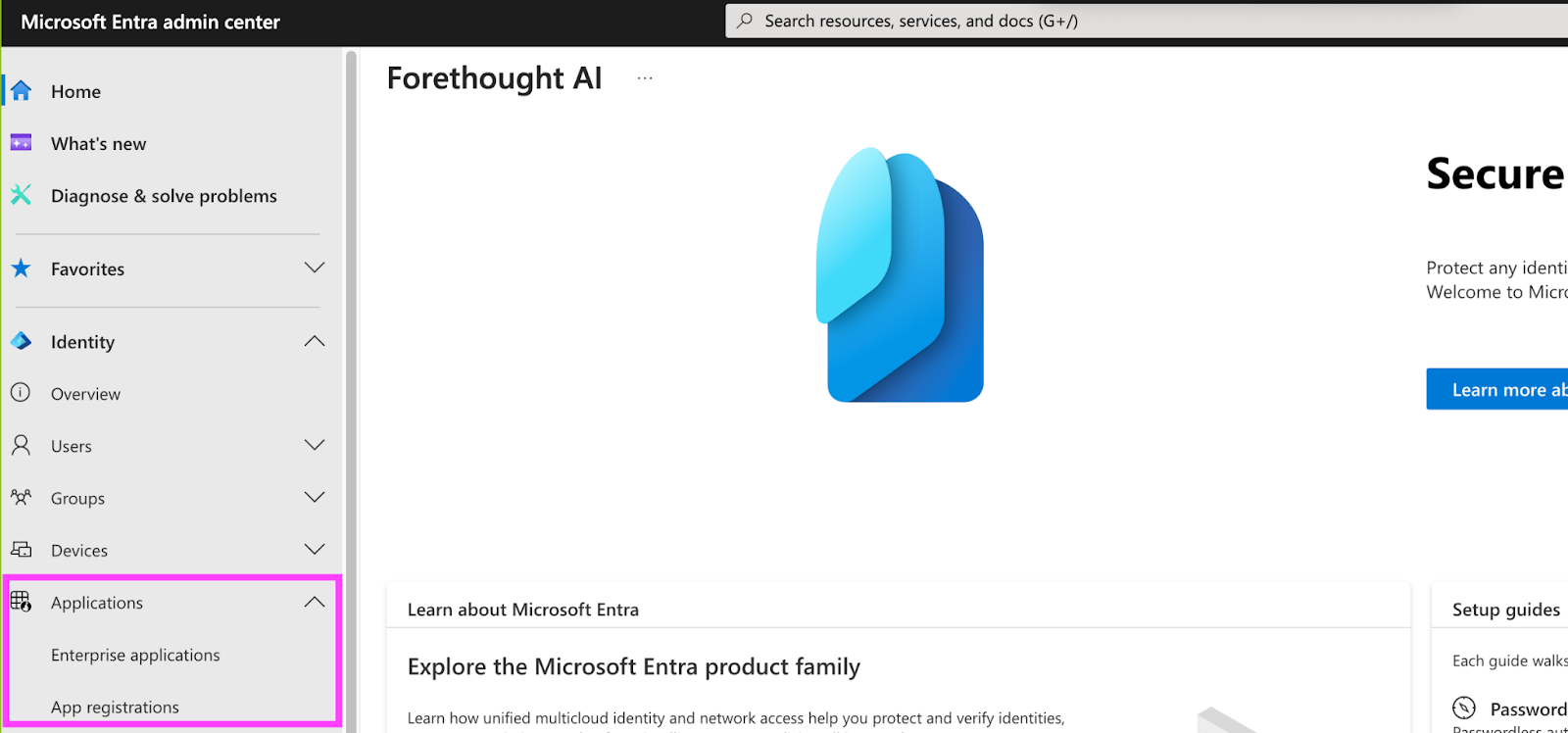Click the Diagnose & solve problems wrench icon

click(21, 195)
